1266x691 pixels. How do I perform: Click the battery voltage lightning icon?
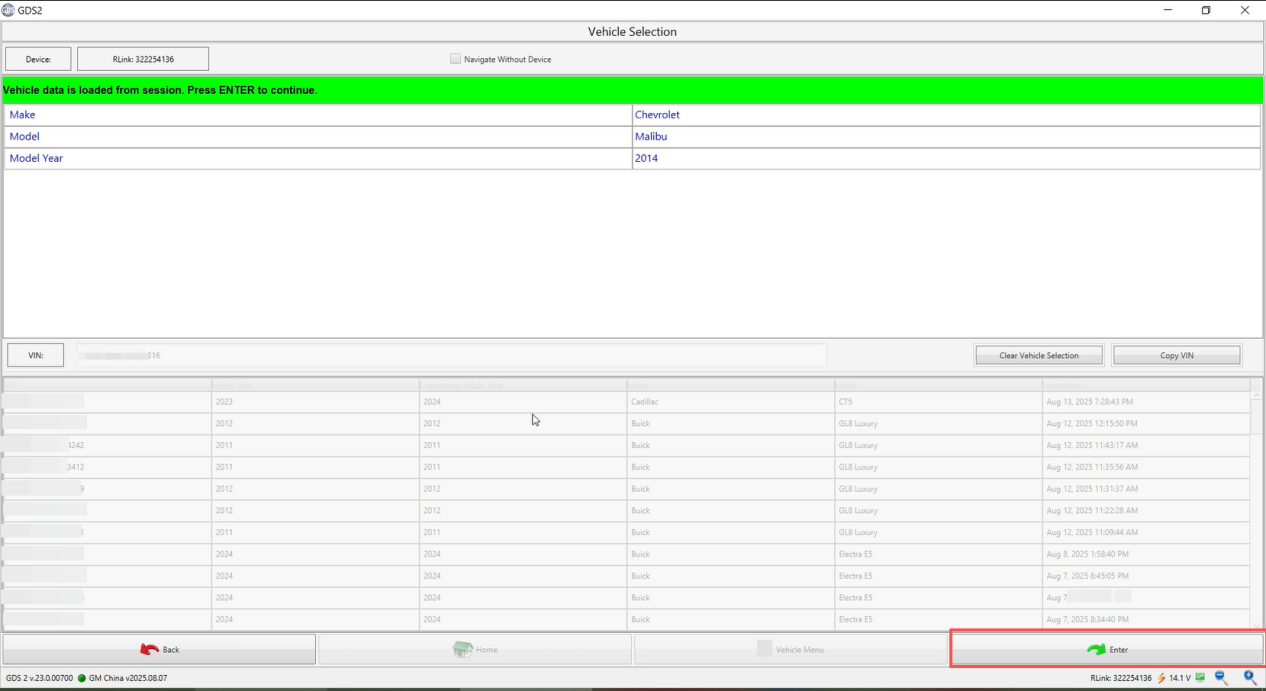1162,678
